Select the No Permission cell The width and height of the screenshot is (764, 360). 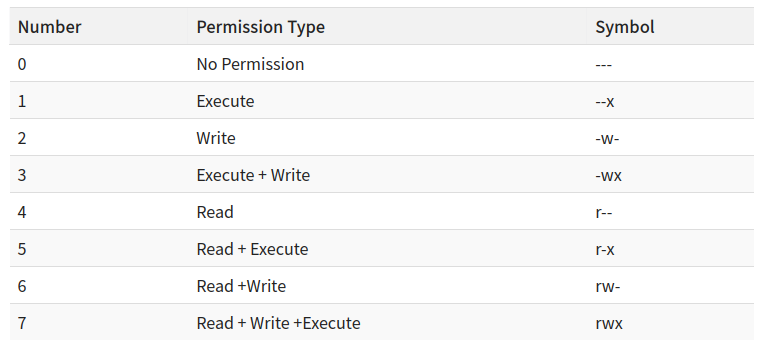point(250,64)
